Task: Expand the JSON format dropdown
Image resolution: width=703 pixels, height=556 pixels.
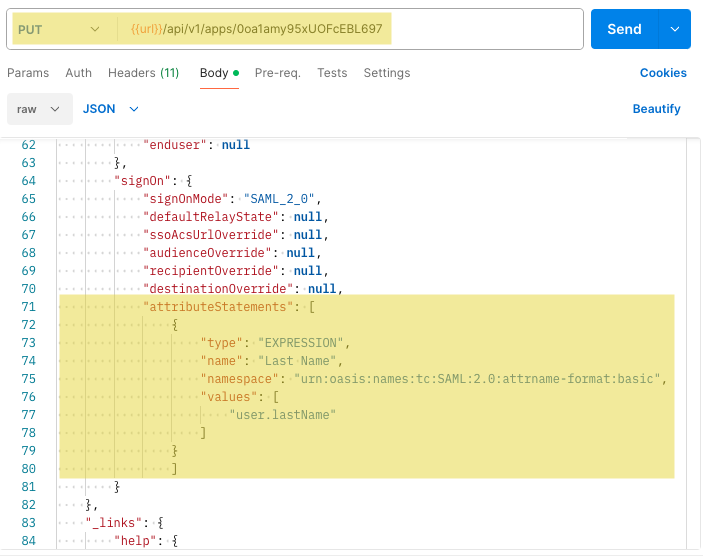Action: tap(110, 109)
